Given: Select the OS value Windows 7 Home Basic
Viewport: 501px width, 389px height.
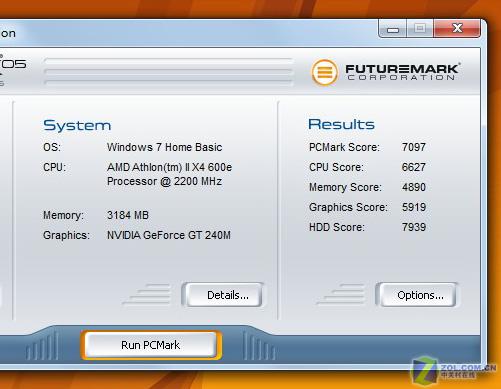Looking at the screenshot, I should coord(164,147).
